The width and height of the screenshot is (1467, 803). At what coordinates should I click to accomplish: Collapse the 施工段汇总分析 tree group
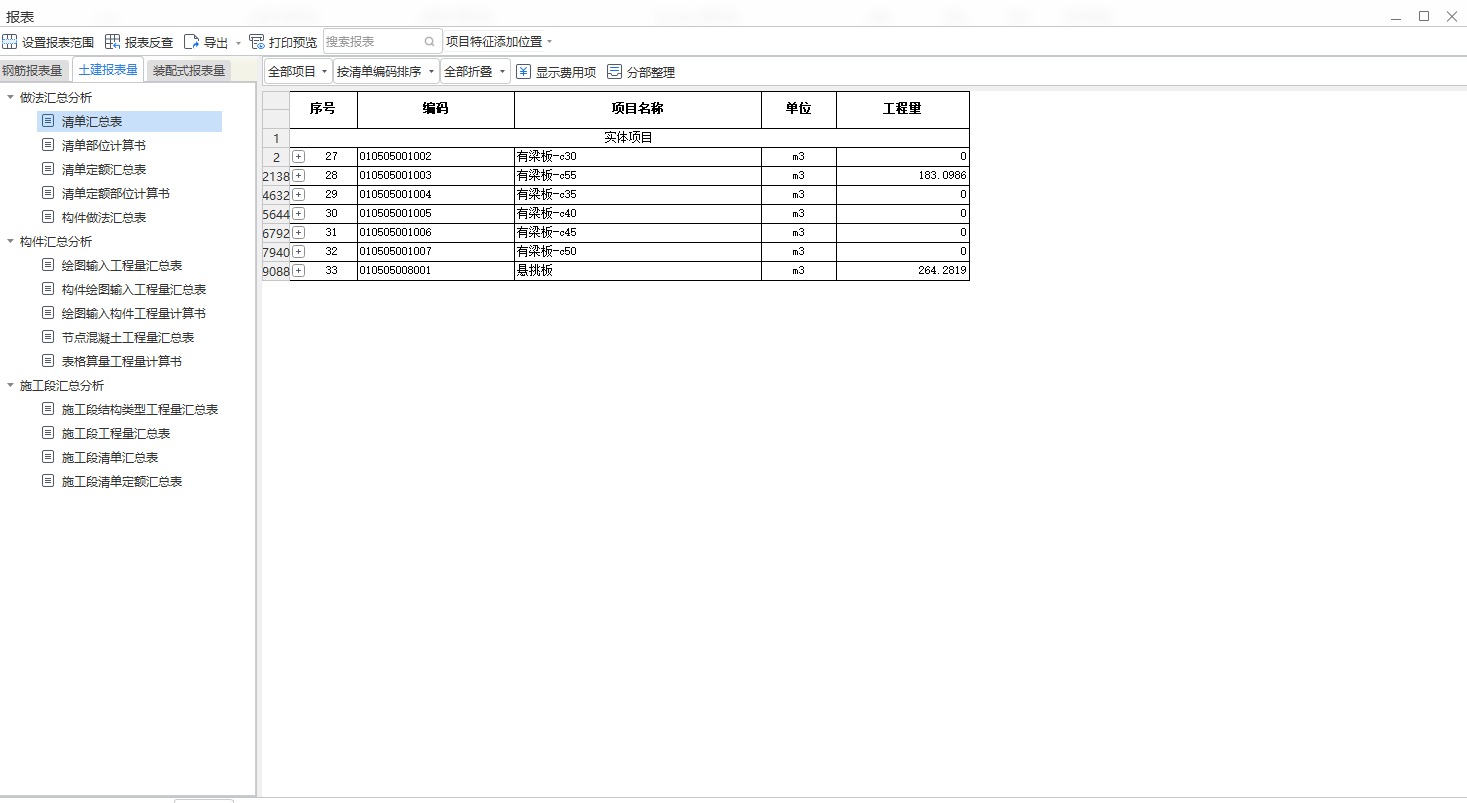tap(10, 385)
